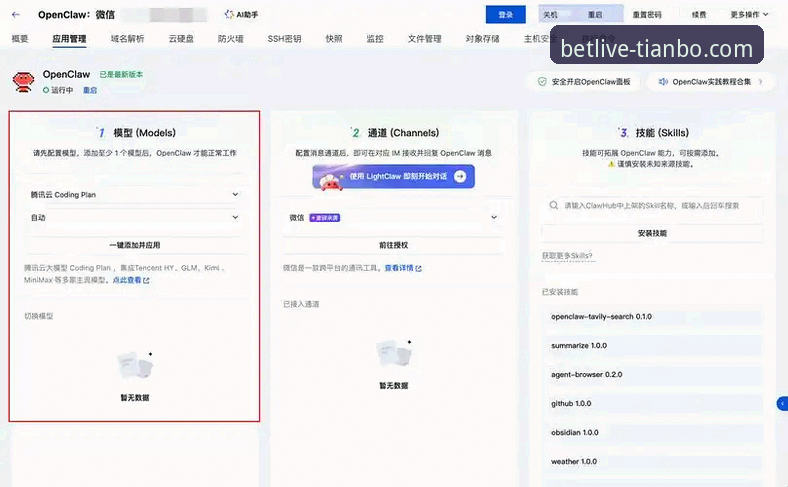
Task: Open the 微信 channel dropdown
Action: (393, 218)
